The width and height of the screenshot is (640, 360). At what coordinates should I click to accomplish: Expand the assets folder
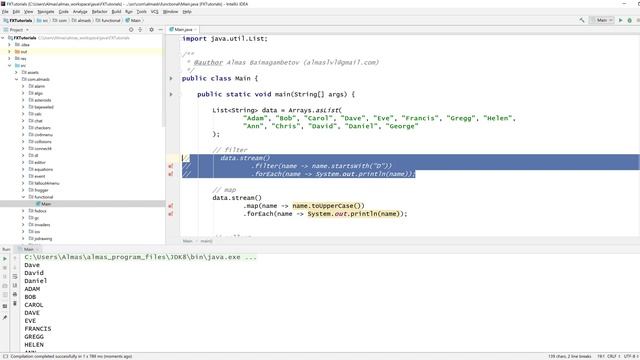[x=16, y=73]
